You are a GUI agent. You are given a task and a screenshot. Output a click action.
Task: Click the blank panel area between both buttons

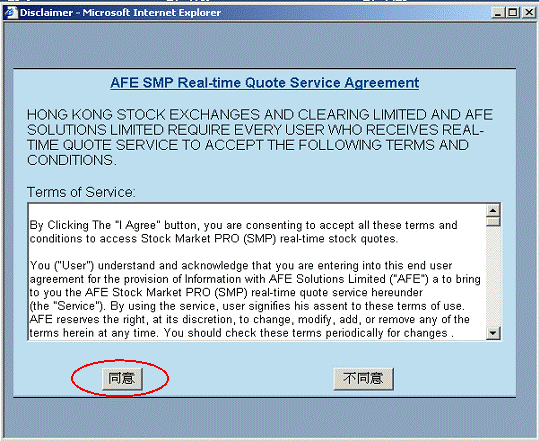[x=238, y=378]
